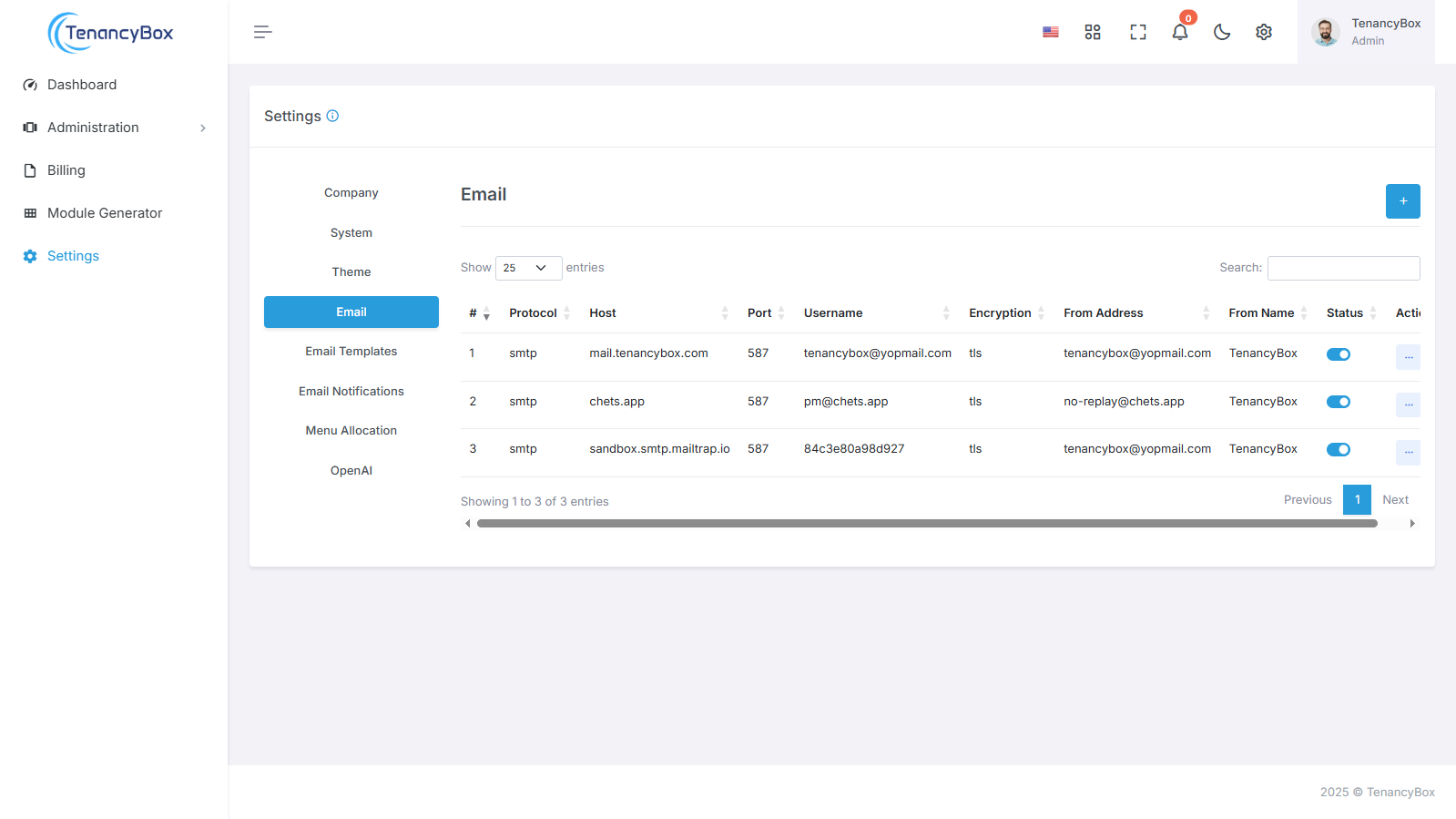Image resolution: width=1456 pixels, height=819 pixels.
Task: Select the OpenAI settings tab
Action: point(351,471)
